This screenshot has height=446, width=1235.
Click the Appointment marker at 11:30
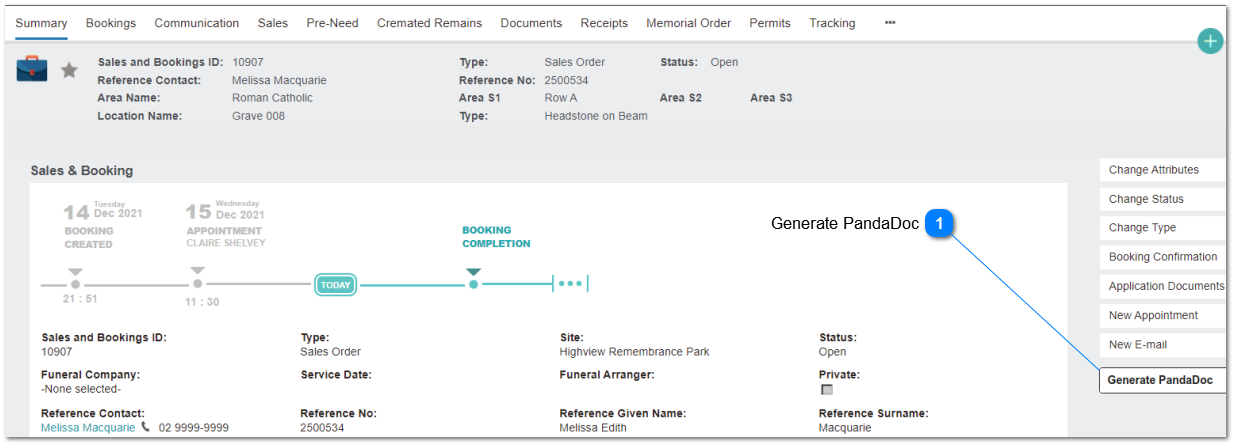(x=198, y=279)
